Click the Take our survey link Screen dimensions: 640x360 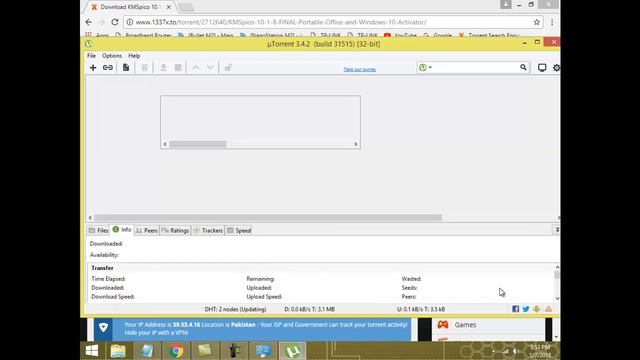pos(360,69)
